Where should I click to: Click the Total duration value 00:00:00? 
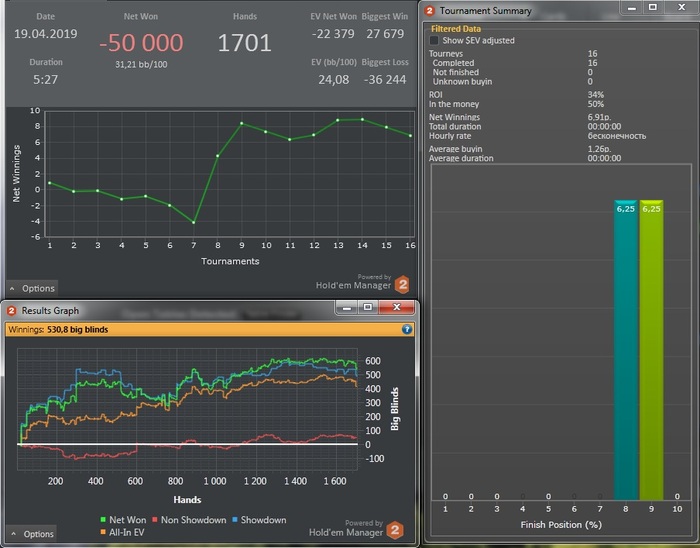pyautogui.click(x=604, y=127)
